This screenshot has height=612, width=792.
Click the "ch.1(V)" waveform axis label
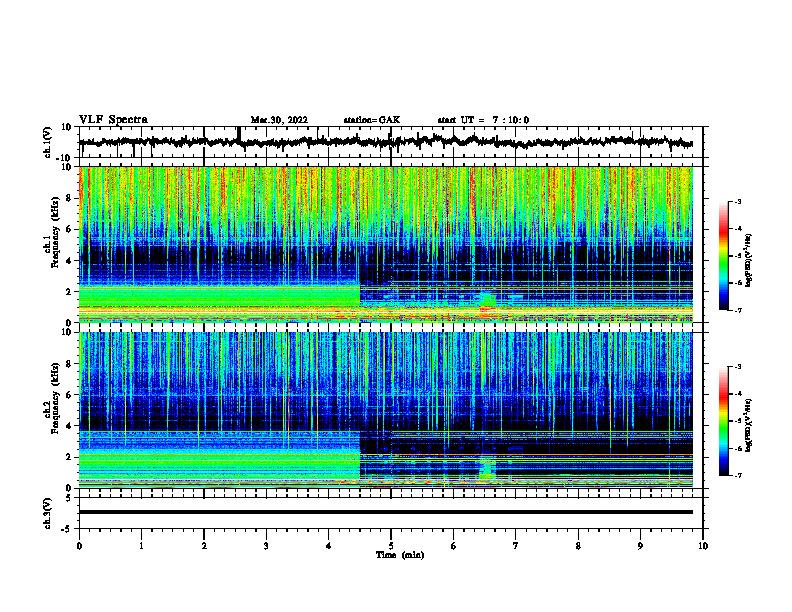(48, 142)
